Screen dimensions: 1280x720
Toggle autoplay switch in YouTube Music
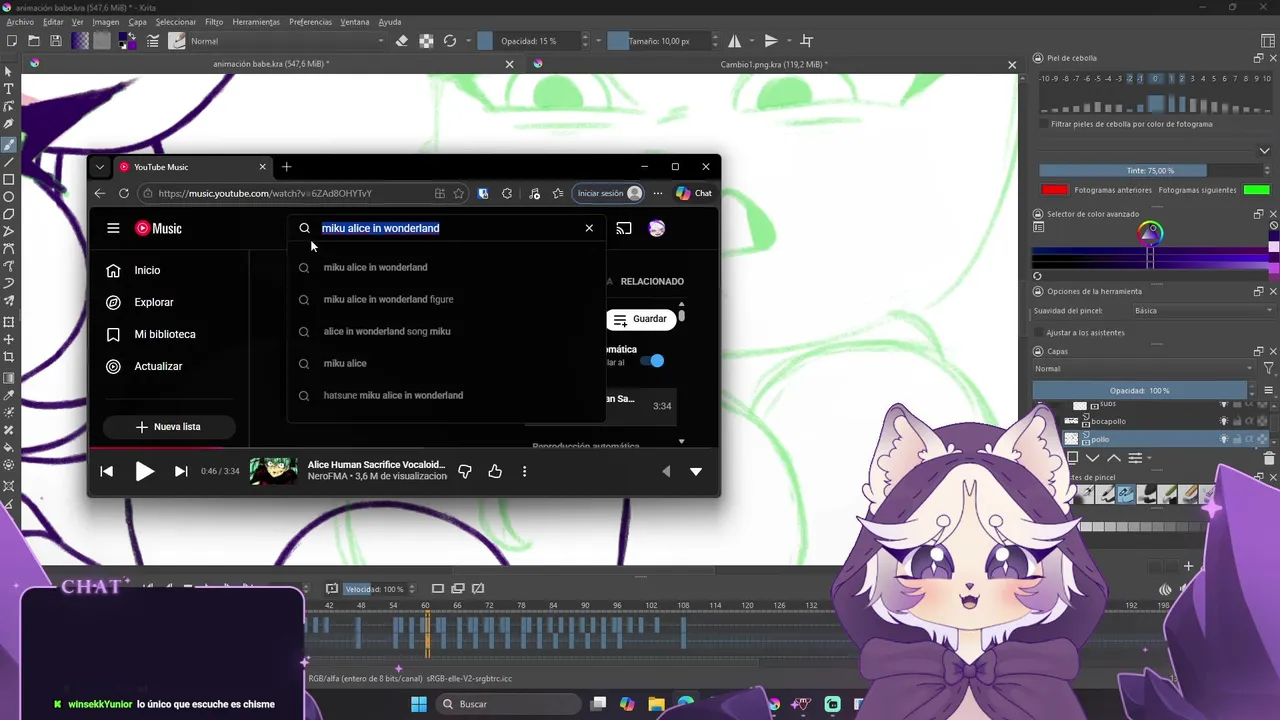tap(652, 361)
